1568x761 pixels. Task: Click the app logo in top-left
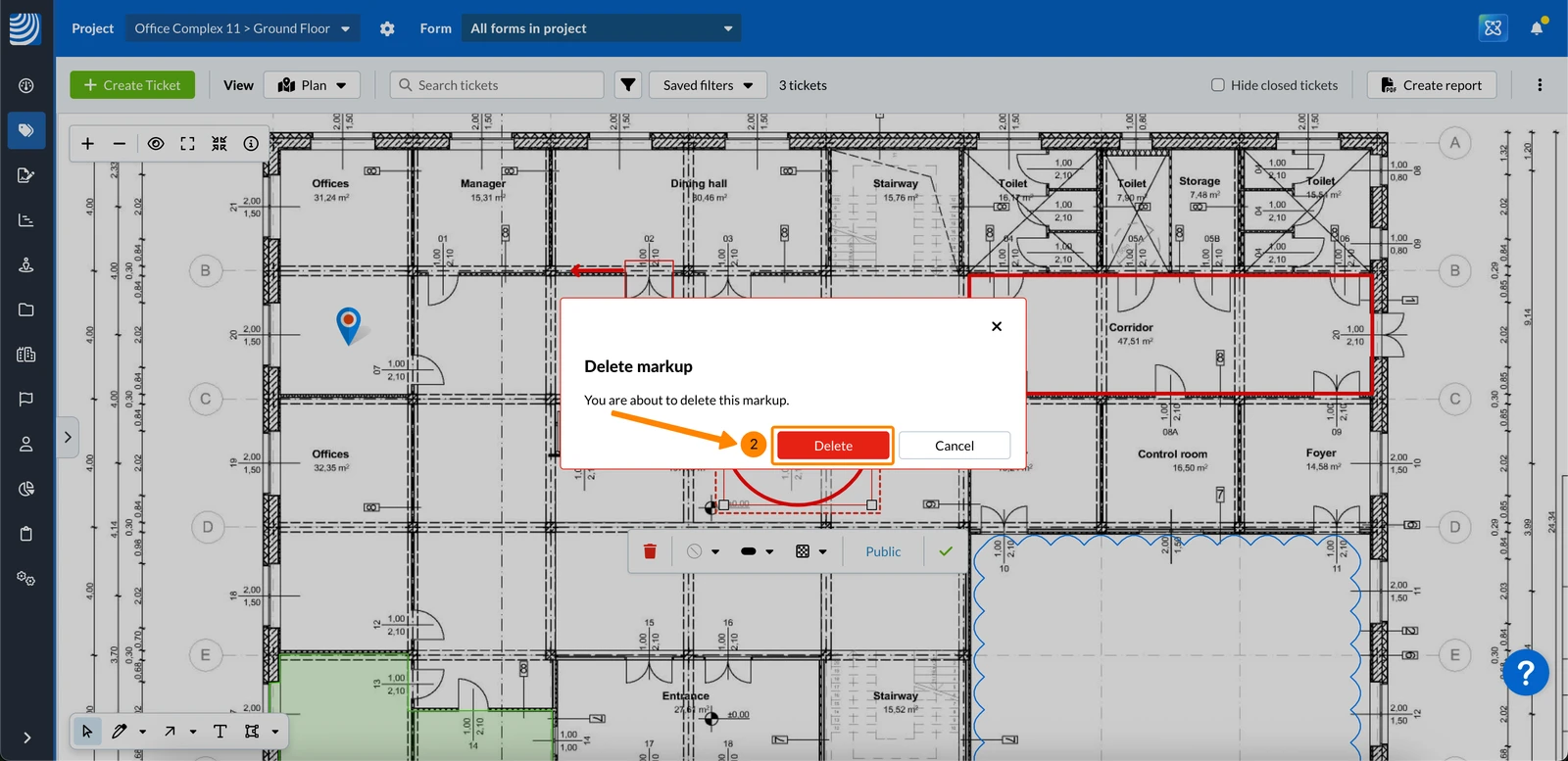coord(24,28)
